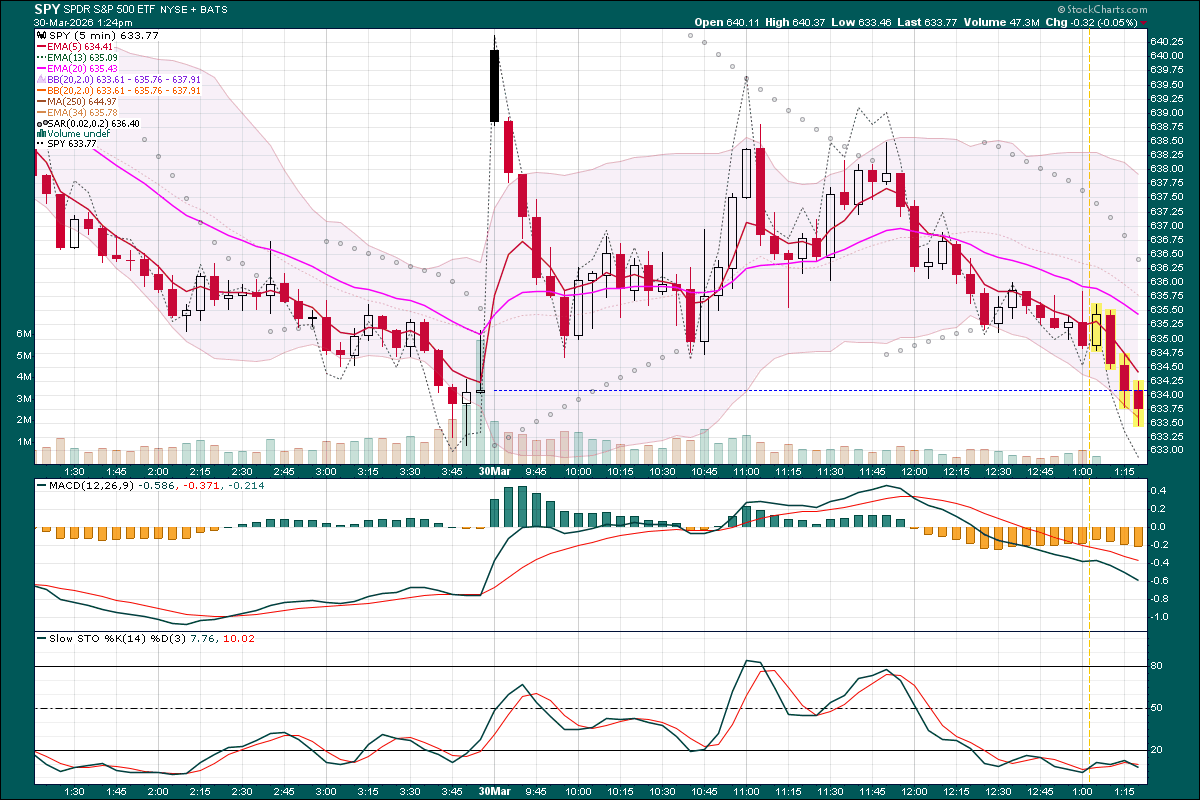Click the 640.25 price axis label
Image resolution: width=1200 pixels, height=800 pixels.
[1168, 41]
